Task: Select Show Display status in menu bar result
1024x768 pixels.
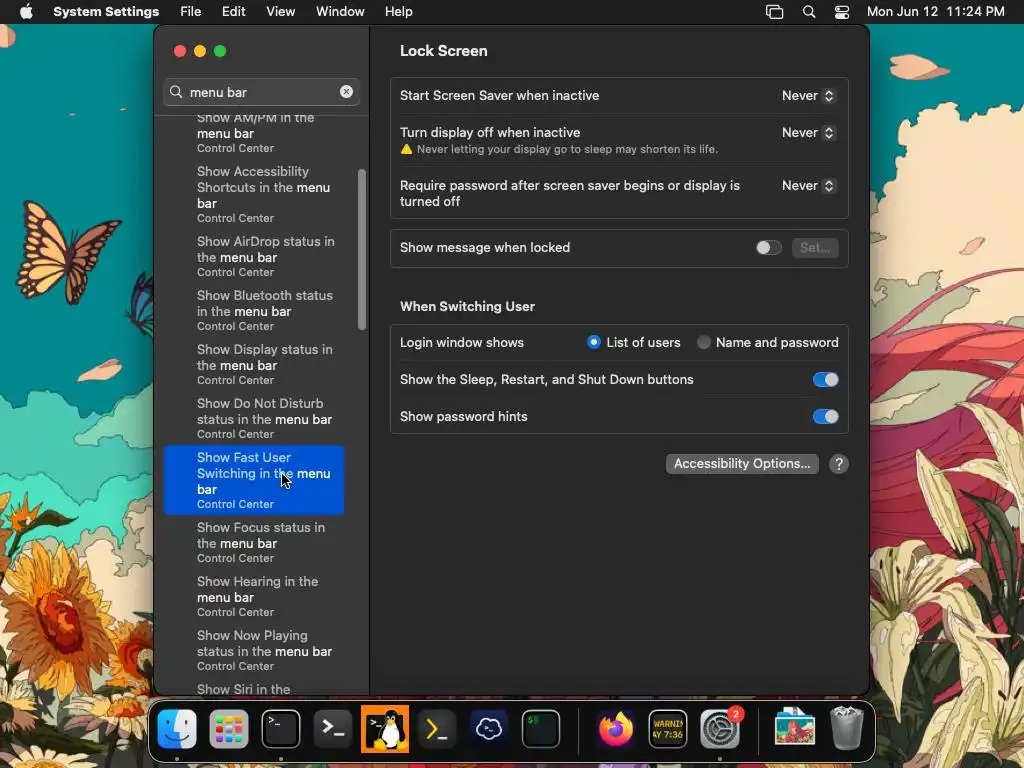Action: [255, 364]
